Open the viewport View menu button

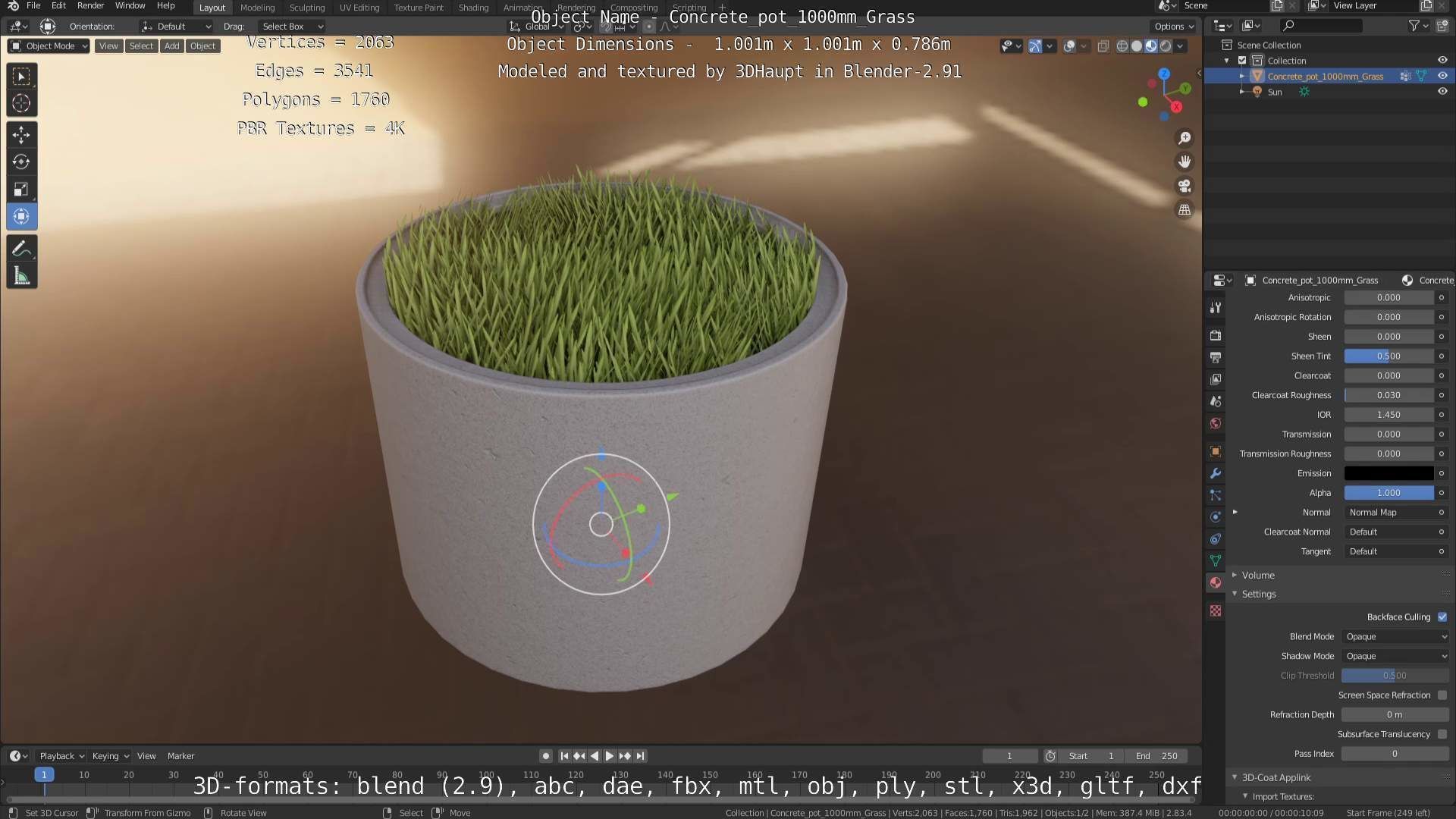pyautogui.click(x=108, y=46)
